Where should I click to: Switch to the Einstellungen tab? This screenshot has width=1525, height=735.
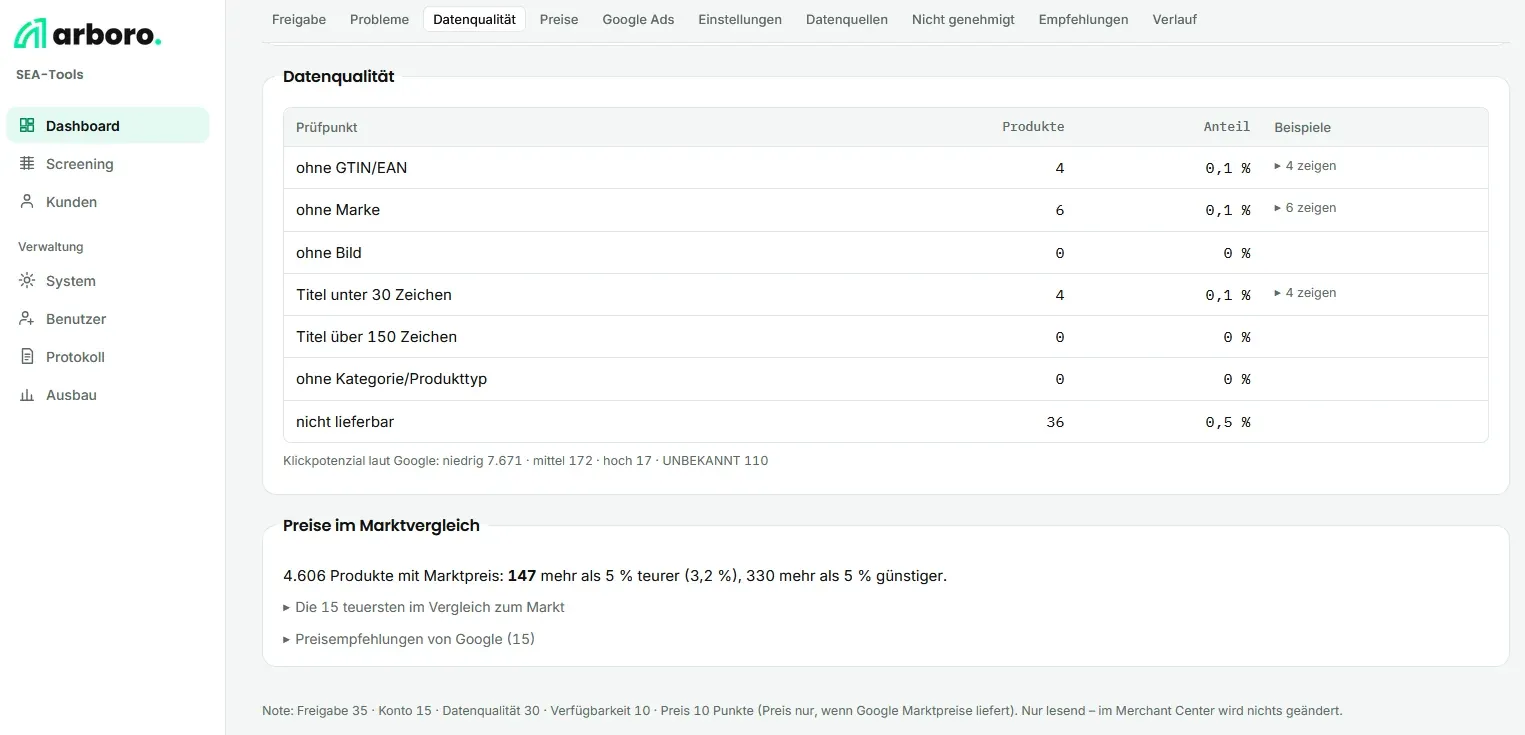coord(740,19)
